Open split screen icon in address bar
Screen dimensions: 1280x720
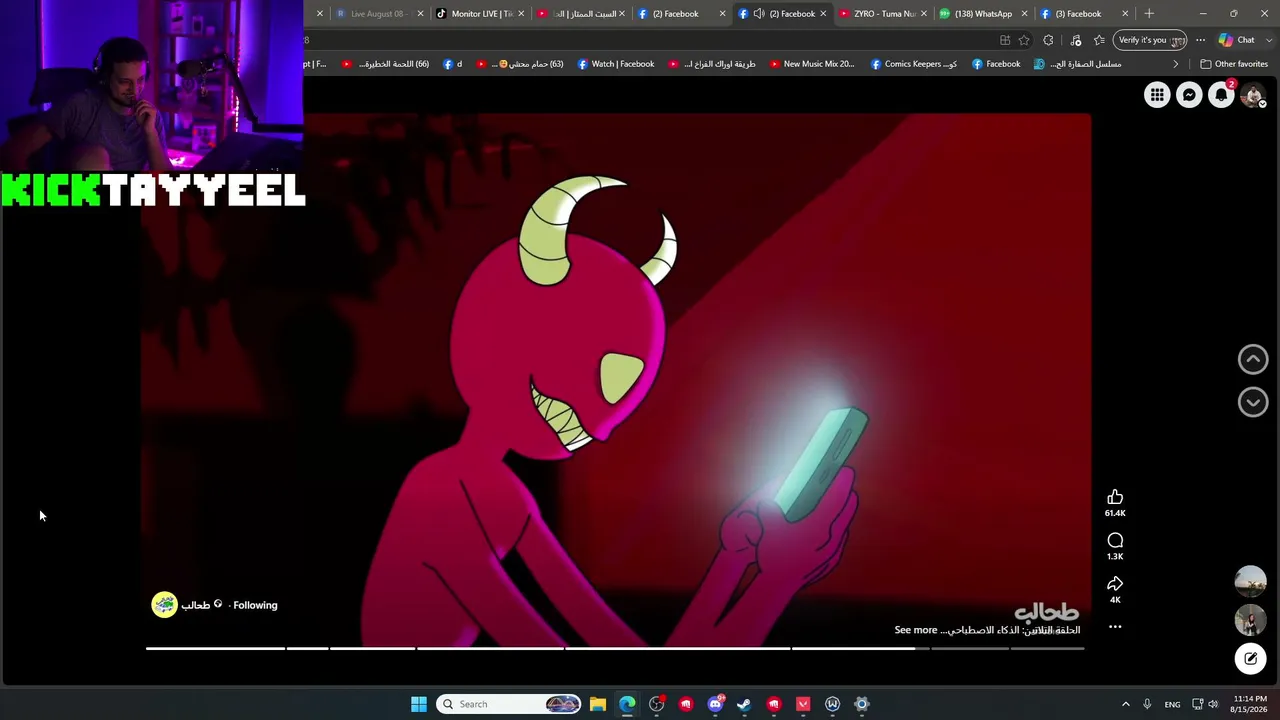point(1004,40)
